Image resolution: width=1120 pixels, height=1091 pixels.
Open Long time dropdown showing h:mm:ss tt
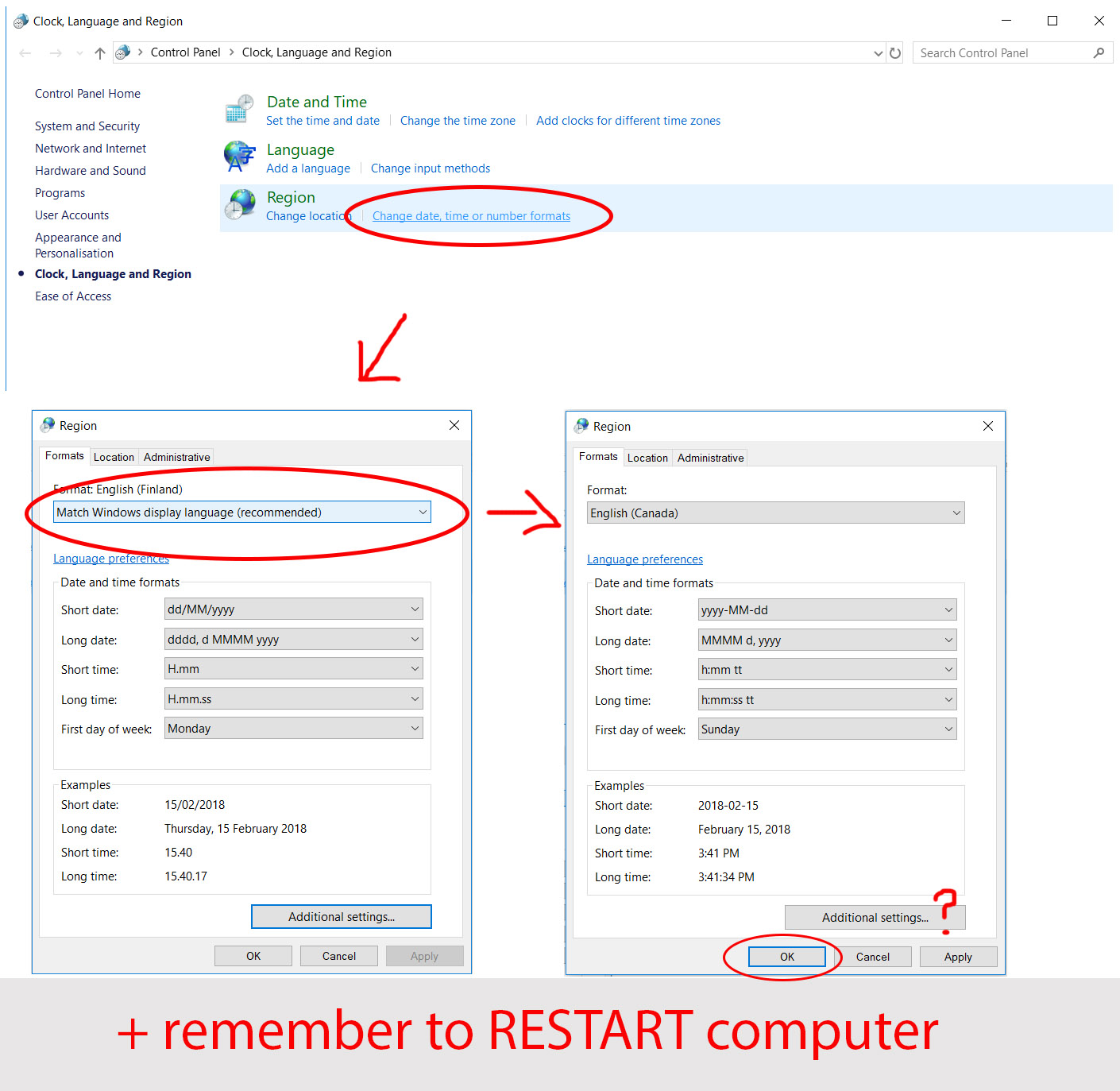click(828, 700)
